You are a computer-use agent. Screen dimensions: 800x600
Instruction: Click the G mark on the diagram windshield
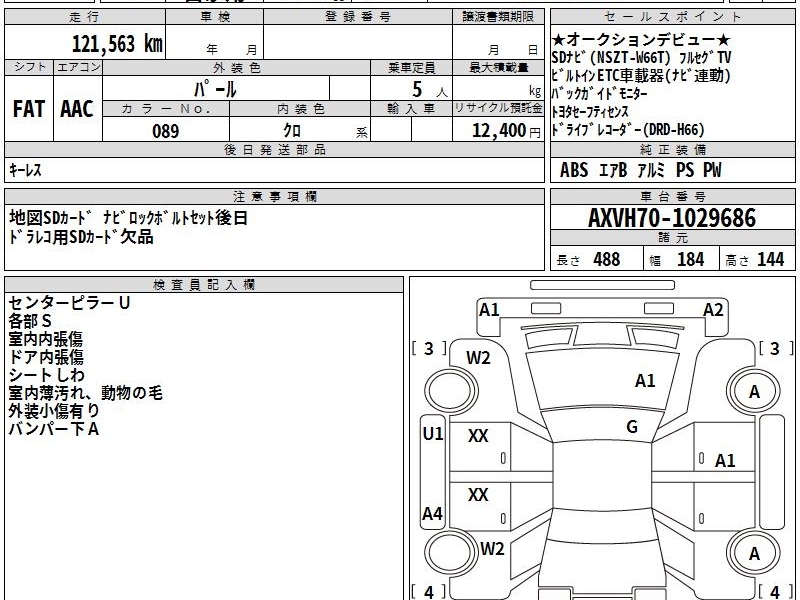632,427
